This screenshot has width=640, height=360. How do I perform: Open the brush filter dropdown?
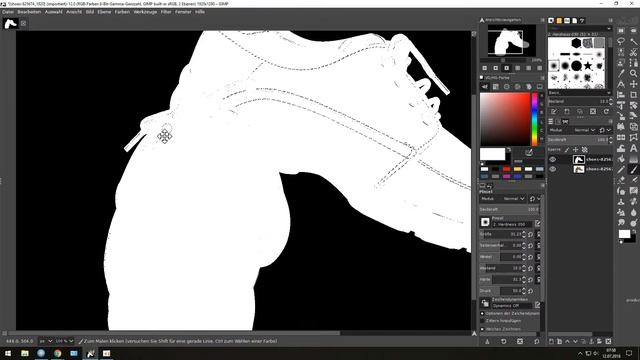[x=579, y=29]
